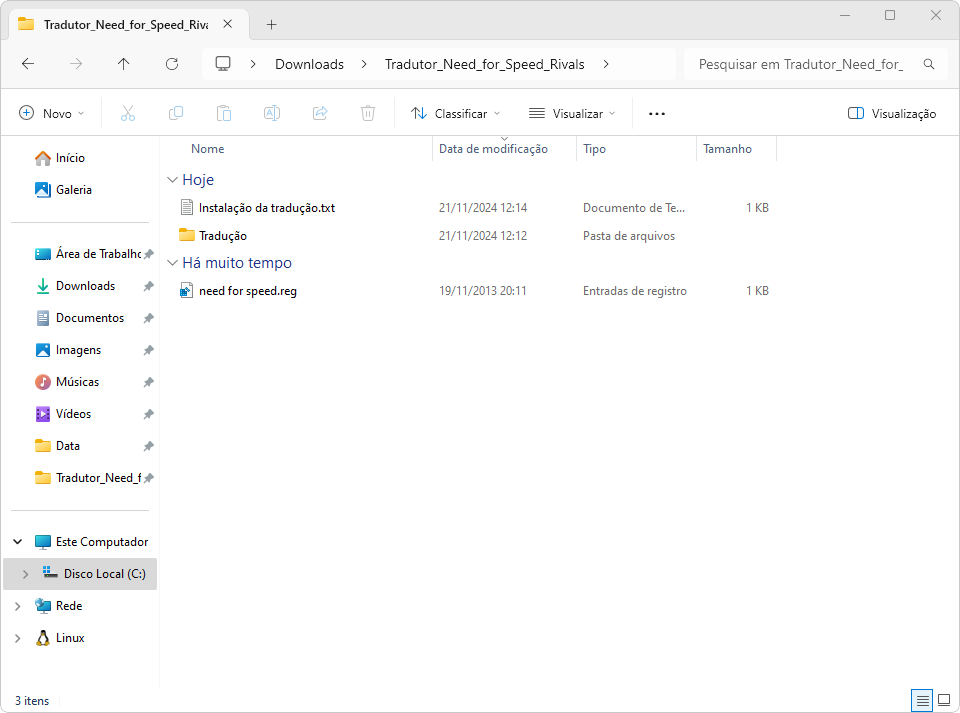Click Downloads in the address breadcrumb
Image resolution: width=960 pixels, height=713 pixels.
(x=309, y=64)
